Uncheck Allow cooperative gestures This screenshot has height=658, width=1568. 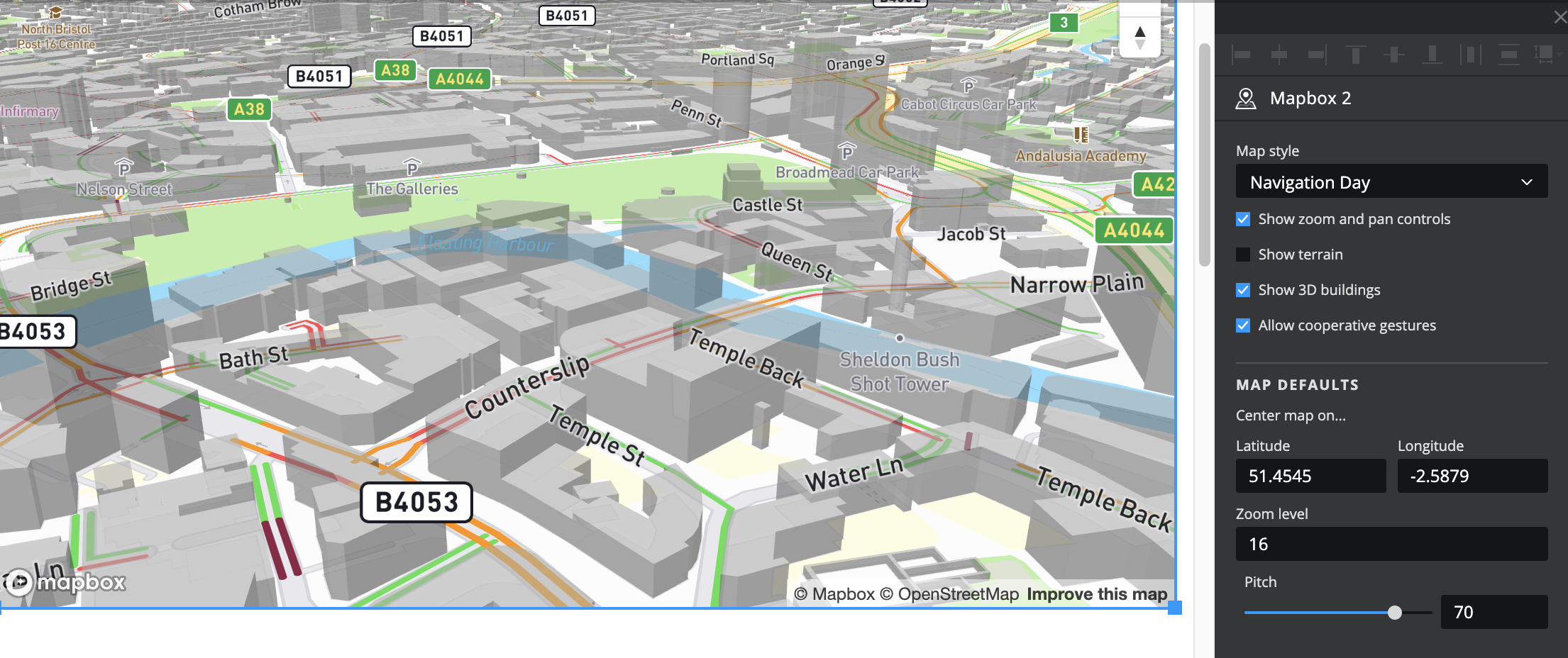click(1242, 325)
